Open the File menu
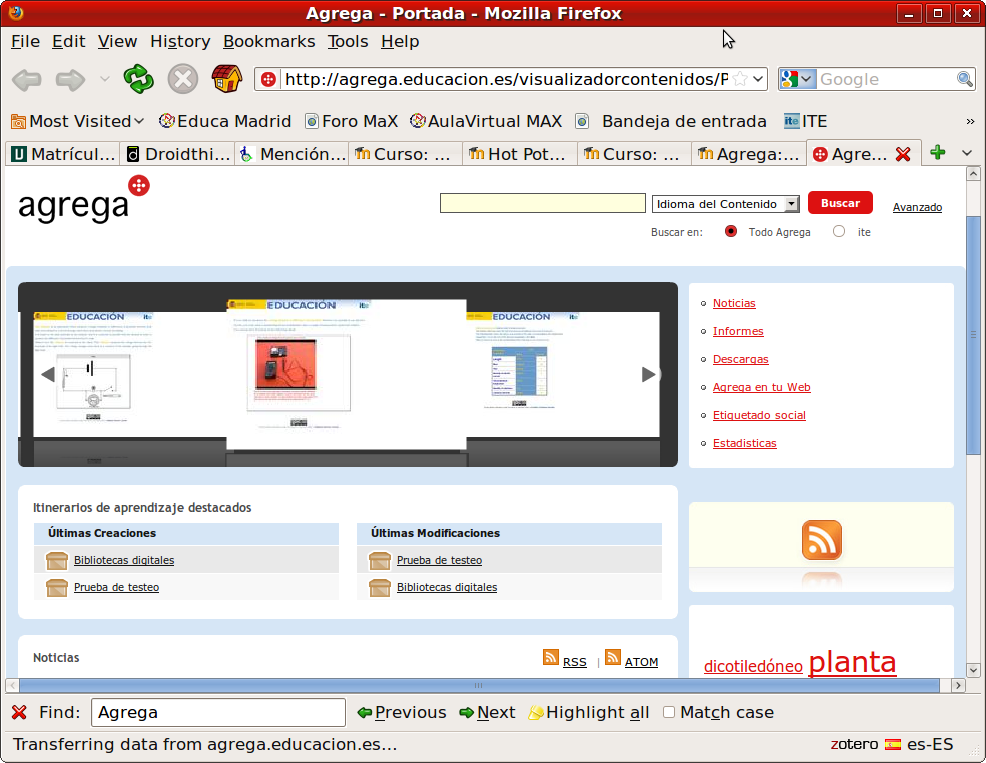Viewport: 986px width, 763px height. 26,42
